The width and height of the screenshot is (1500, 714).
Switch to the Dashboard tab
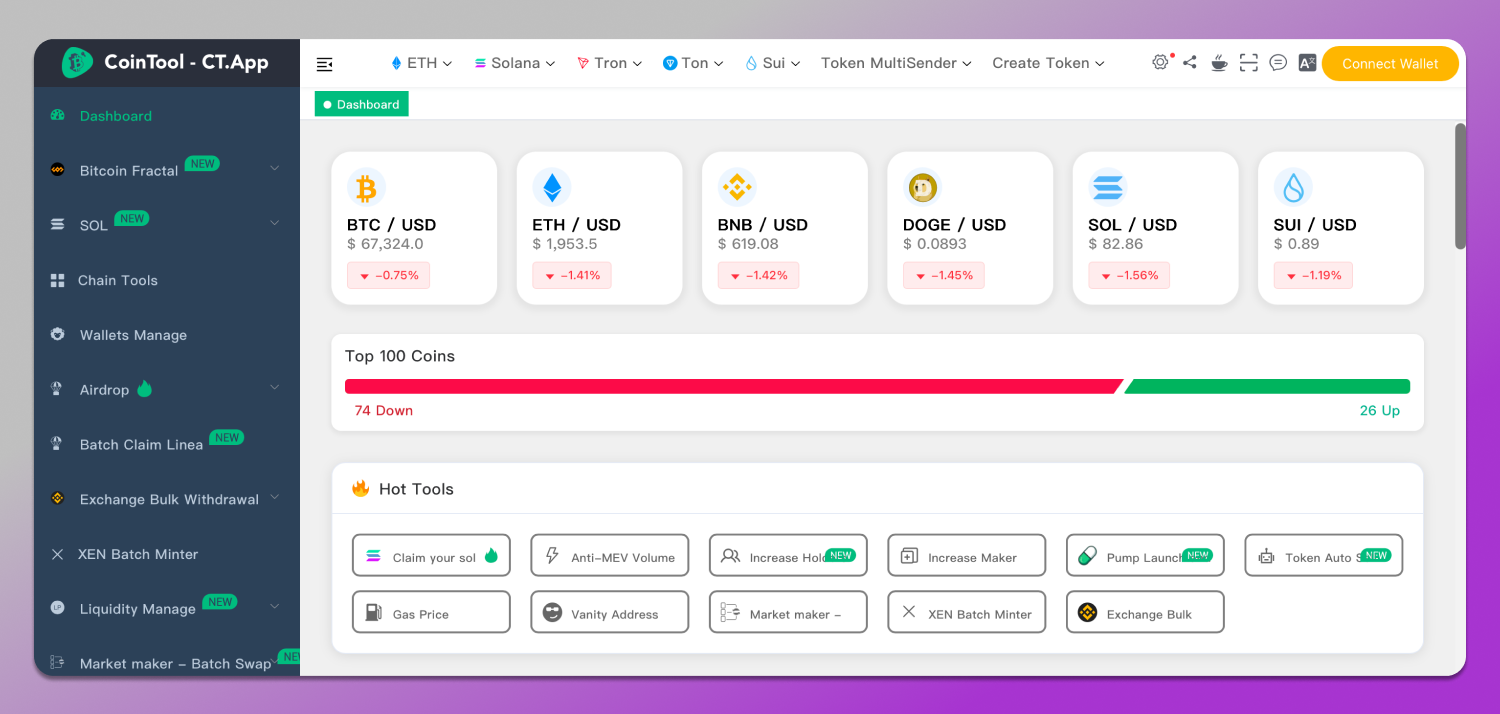pos(362,104)
